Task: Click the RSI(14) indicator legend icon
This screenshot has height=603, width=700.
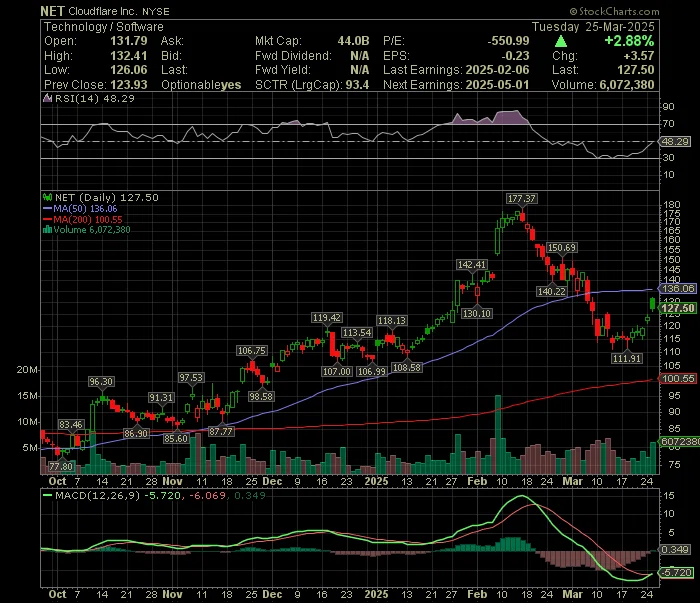Action: tap(47, 98)
